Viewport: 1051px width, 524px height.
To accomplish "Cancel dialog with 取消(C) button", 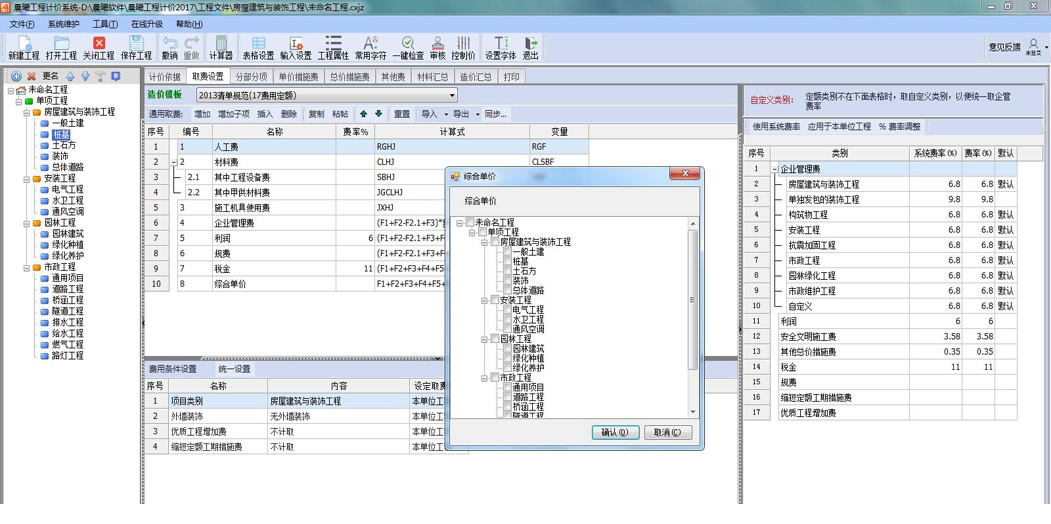I will pos(668,432).
